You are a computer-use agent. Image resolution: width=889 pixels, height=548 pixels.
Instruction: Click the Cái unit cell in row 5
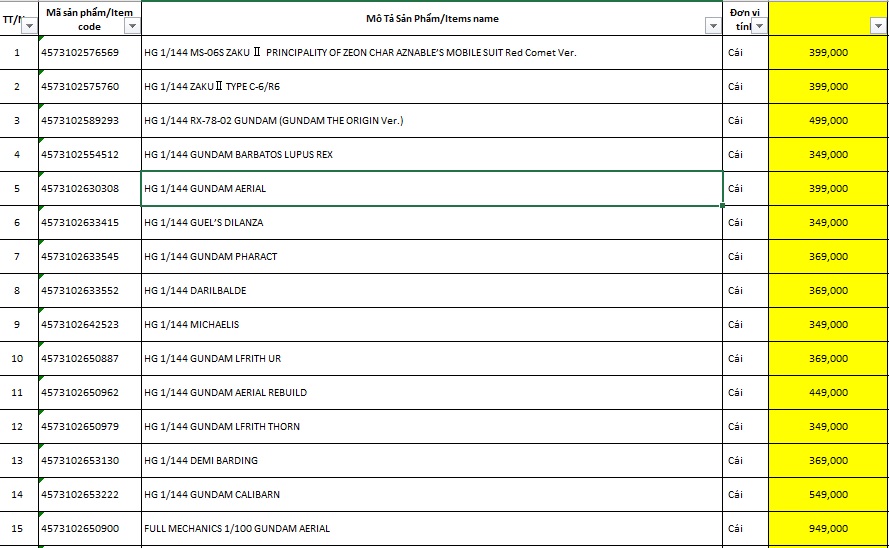click(746, 189)
